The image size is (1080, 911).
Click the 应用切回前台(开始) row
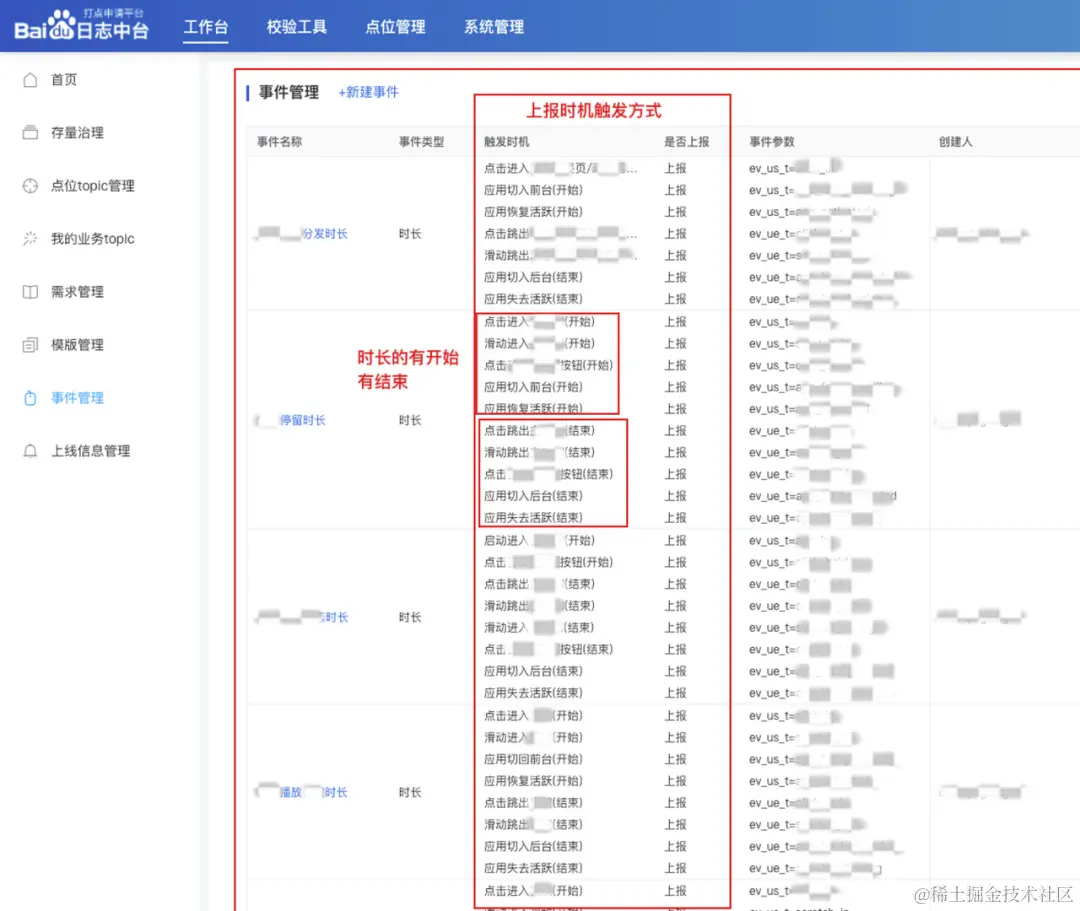coord(533,759)
